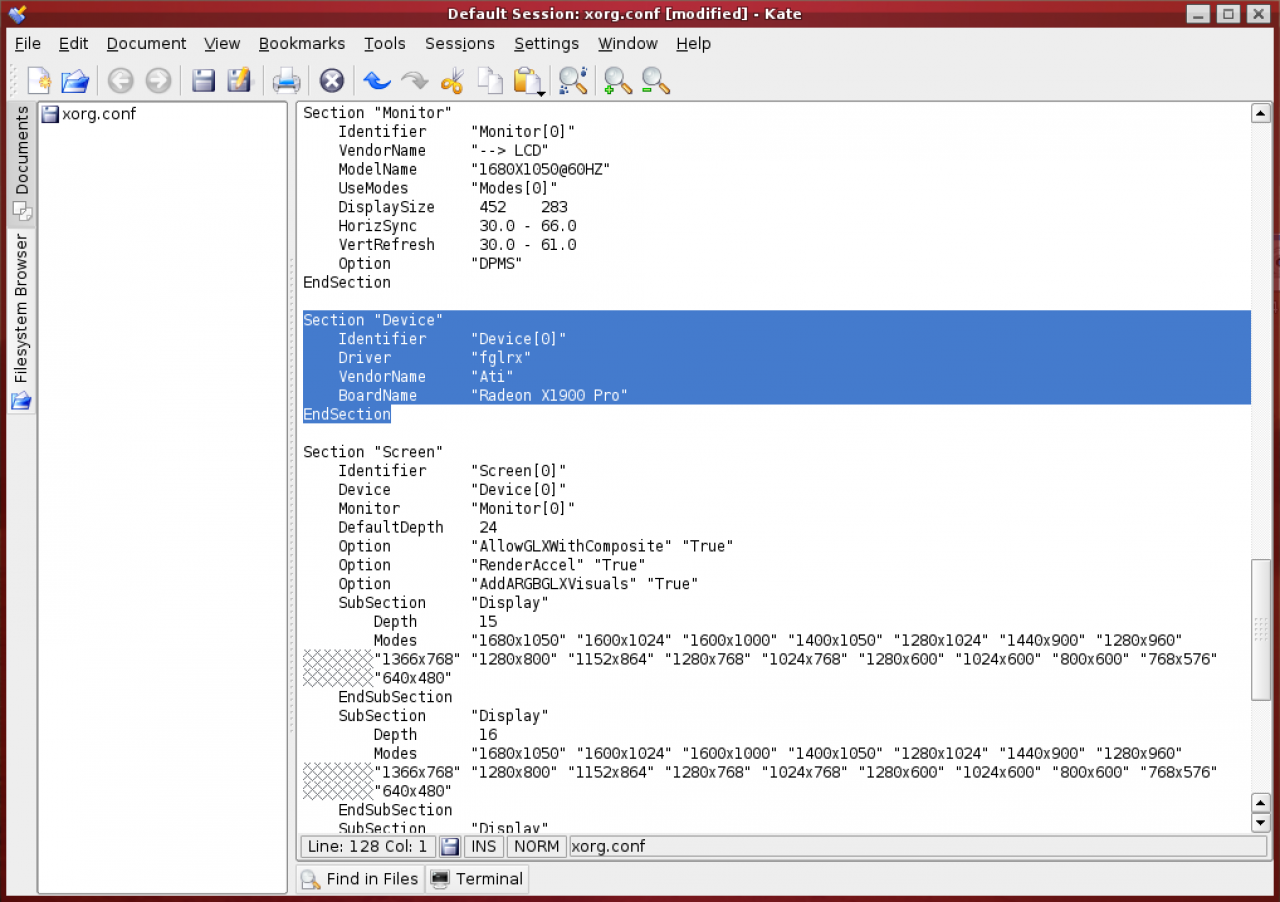
Task: Click the Depth 15 line
Action: click(x=435, y=622)
